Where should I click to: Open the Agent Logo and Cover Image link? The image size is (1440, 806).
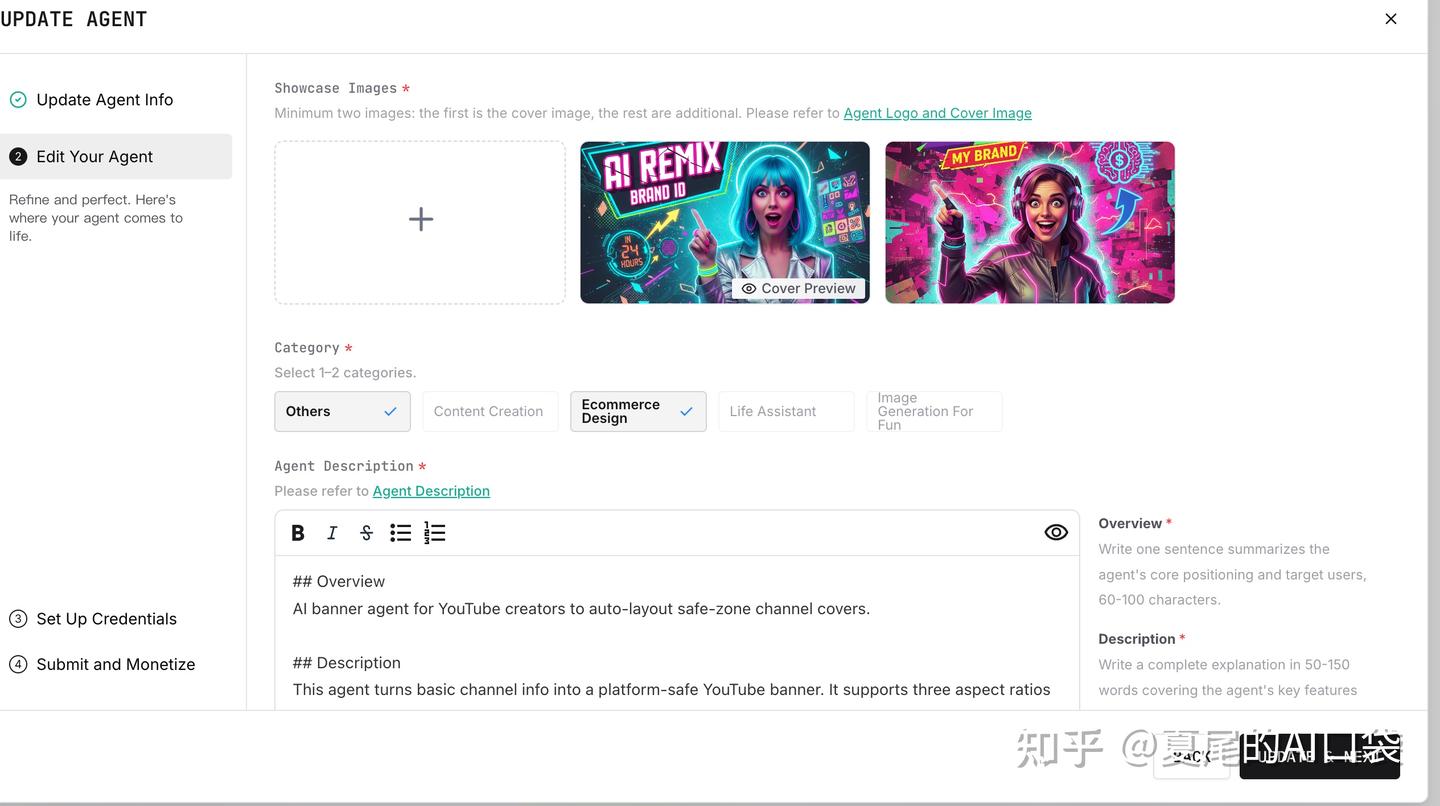pyautogui.click(x=937, y=112)
